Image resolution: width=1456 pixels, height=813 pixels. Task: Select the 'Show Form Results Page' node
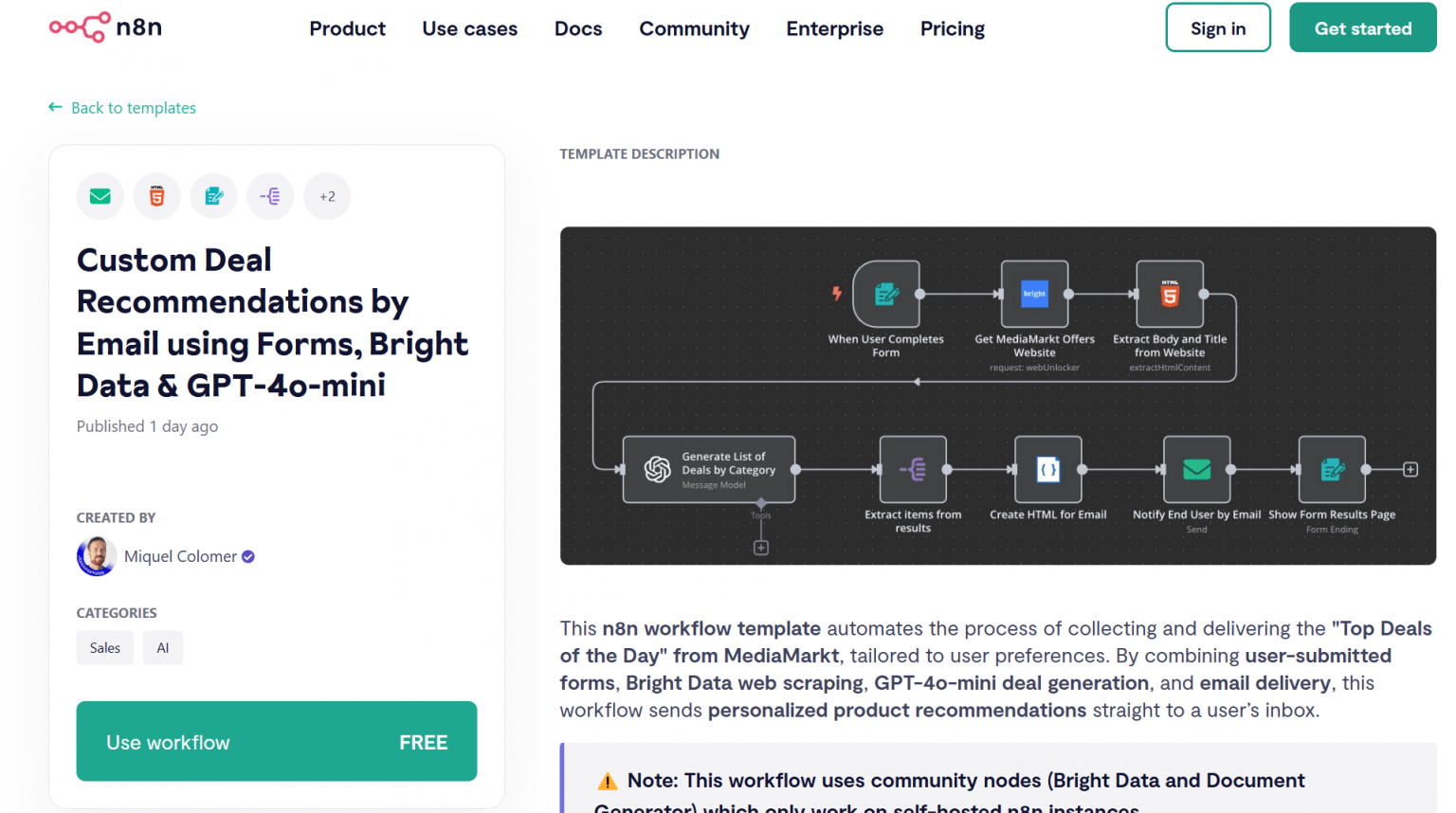[x=1332, y=469]
